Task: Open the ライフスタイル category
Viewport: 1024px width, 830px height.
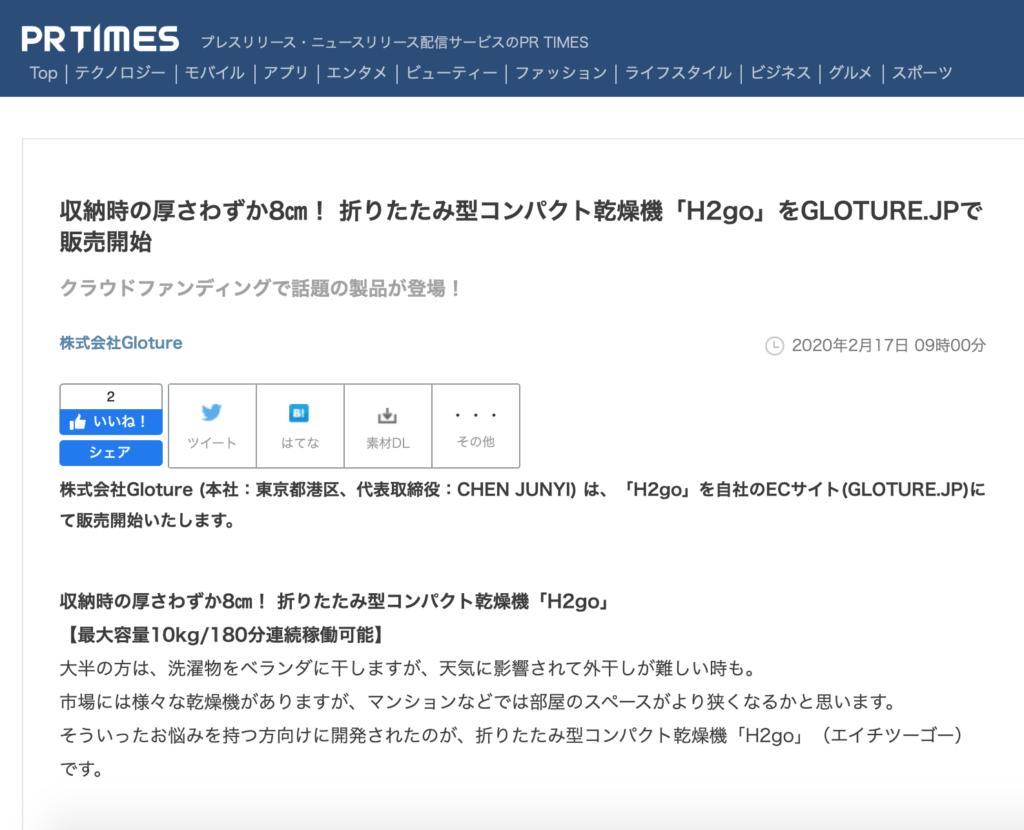Action: 678,72
